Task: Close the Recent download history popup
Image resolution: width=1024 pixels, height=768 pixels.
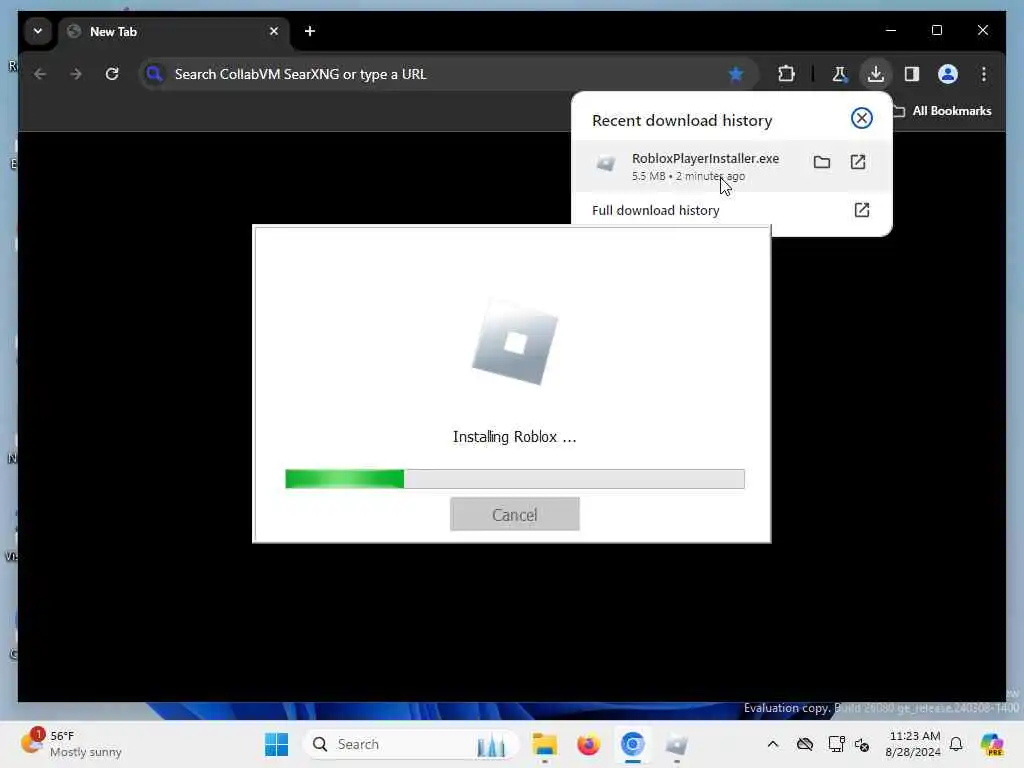Action: (861, 118)
